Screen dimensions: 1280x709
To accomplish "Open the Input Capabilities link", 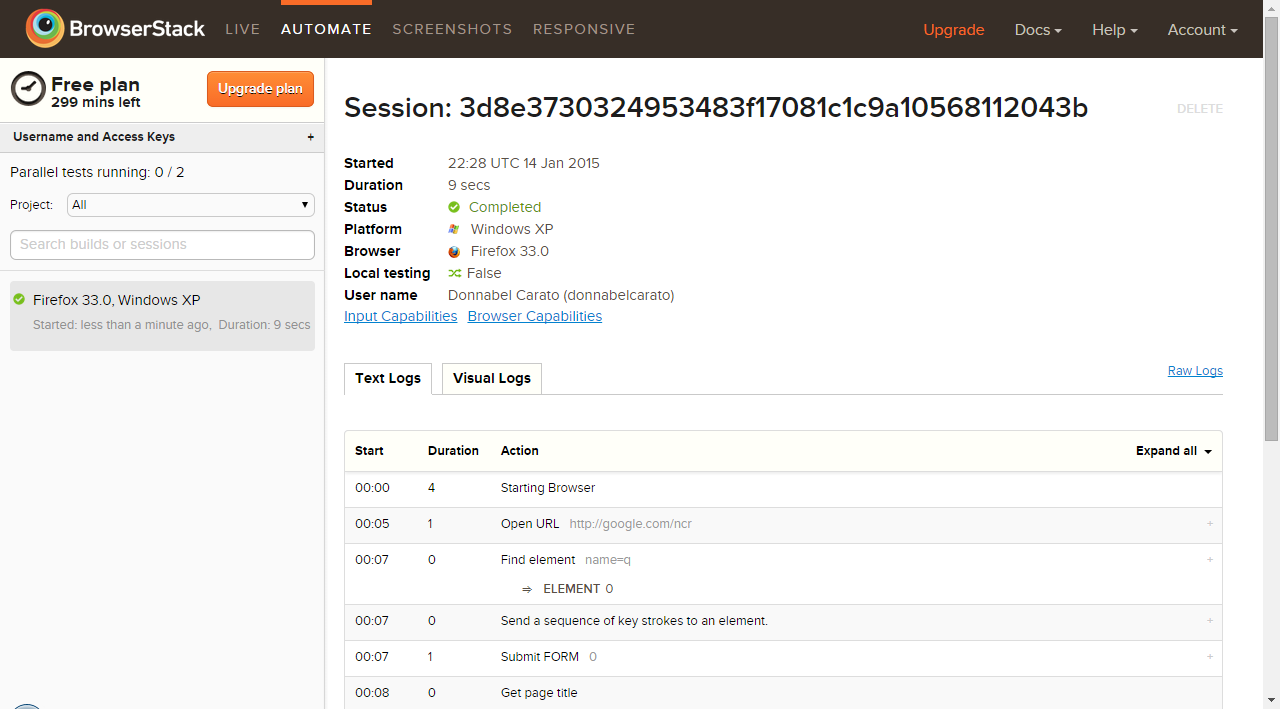I will coord(400,316).
